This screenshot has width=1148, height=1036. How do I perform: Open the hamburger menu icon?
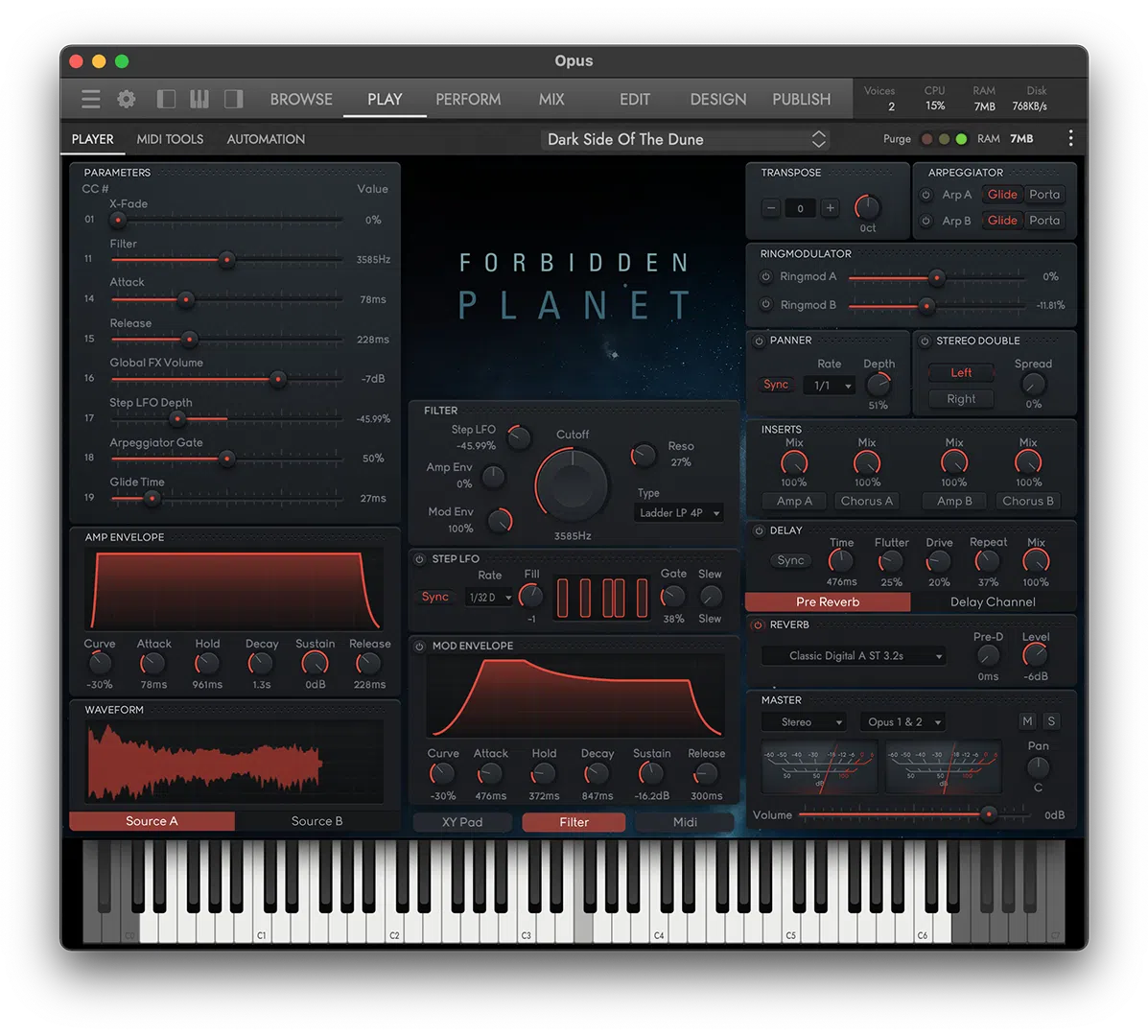(x=90, y=99)
